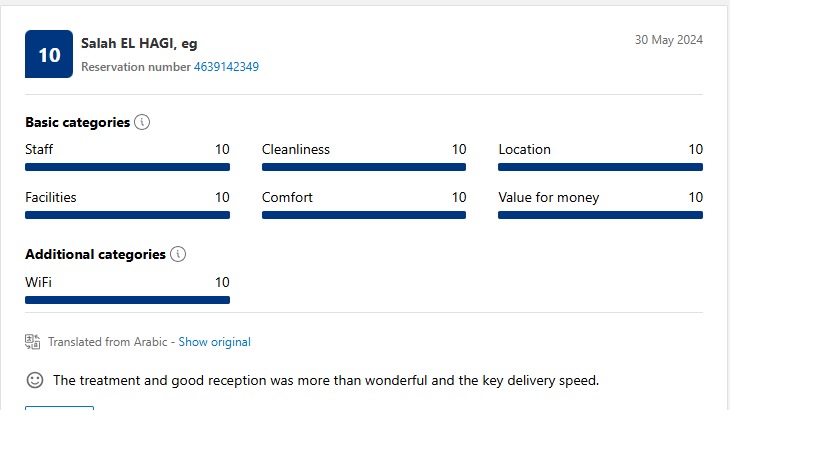
Task: Click the Value for money rating bar
Action: click(601, 215)
